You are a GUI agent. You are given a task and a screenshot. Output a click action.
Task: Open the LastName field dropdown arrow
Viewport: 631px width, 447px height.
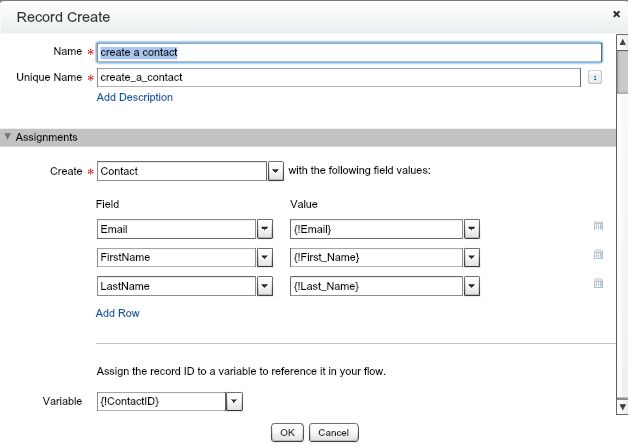(x=265, y=286)
